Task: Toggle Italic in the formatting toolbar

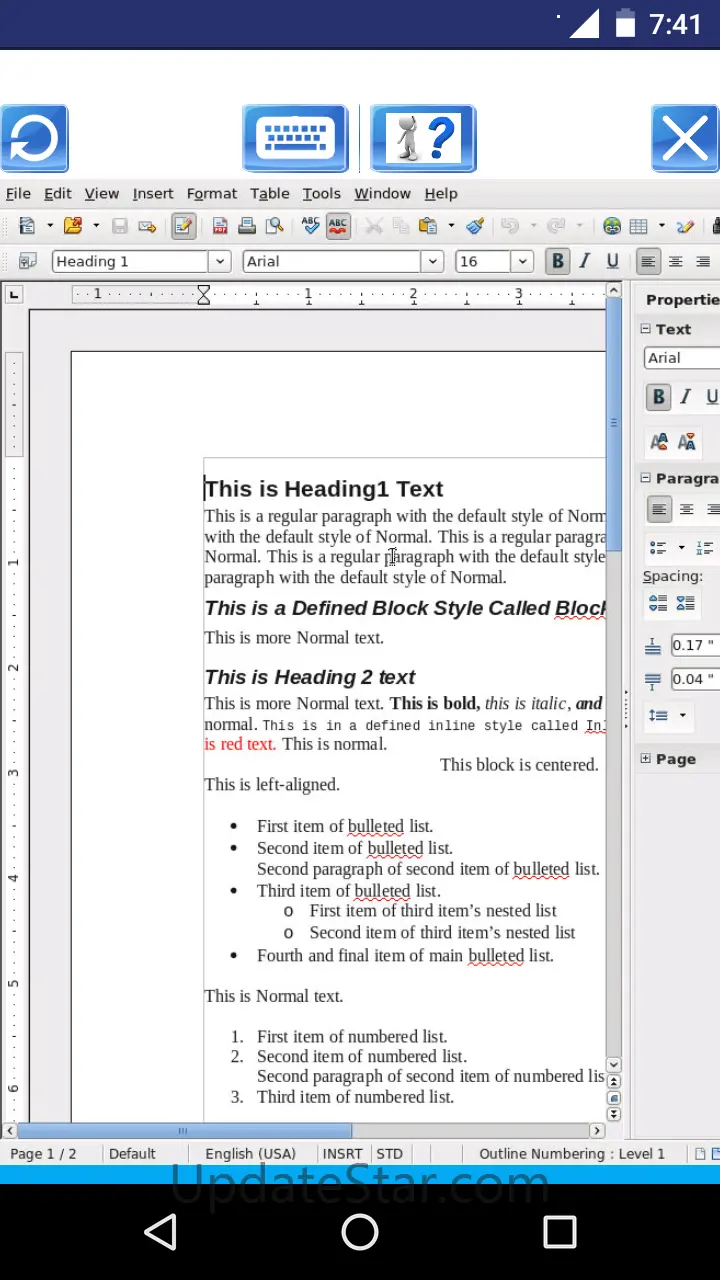Action: coord(585,262)
